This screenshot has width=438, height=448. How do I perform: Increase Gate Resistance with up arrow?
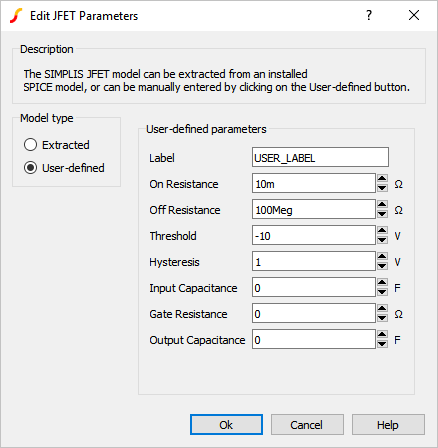tap(382, 308)
